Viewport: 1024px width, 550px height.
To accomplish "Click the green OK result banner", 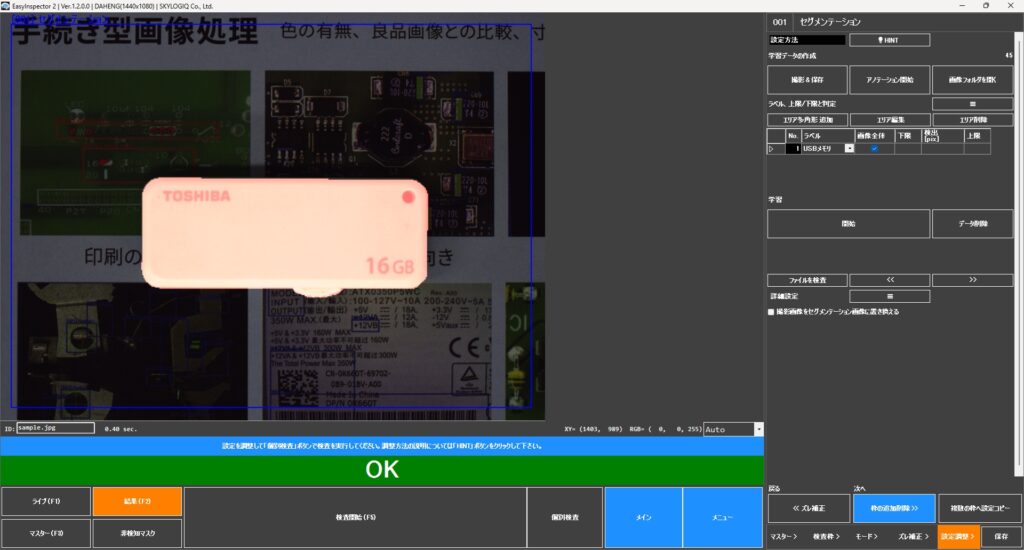I will pyautogui.click(x=382, y=470).
